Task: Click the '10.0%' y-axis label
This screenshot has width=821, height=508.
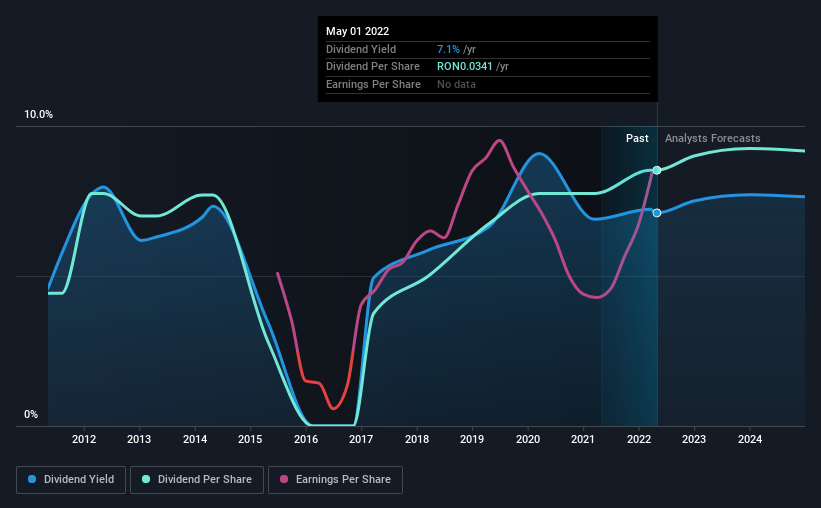Action: [38, 115]
